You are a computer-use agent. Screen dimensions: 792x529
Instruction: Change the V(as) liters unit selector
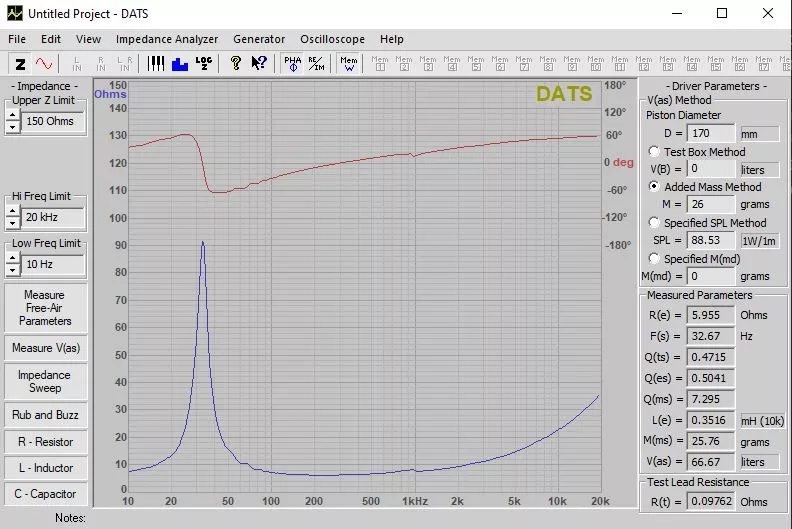coord(760,462)
